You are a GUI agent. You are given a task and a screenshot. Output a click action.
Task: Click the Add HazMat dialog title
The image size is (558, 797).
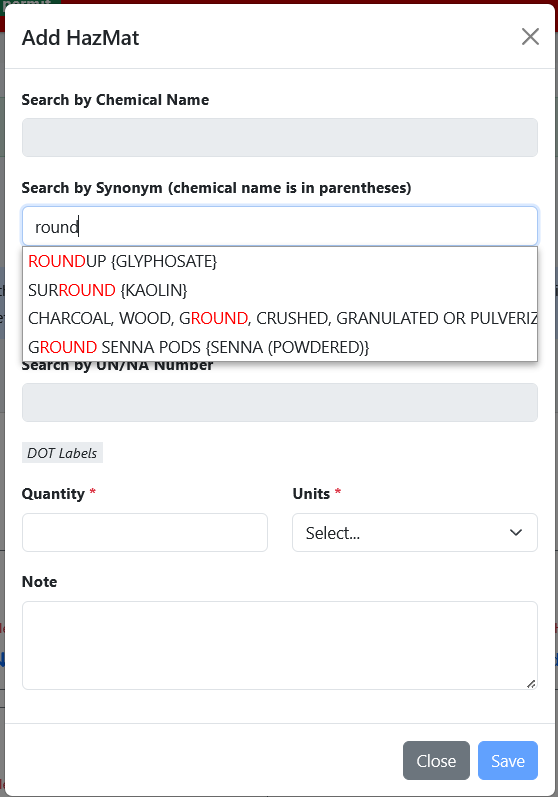click(80, 38)
